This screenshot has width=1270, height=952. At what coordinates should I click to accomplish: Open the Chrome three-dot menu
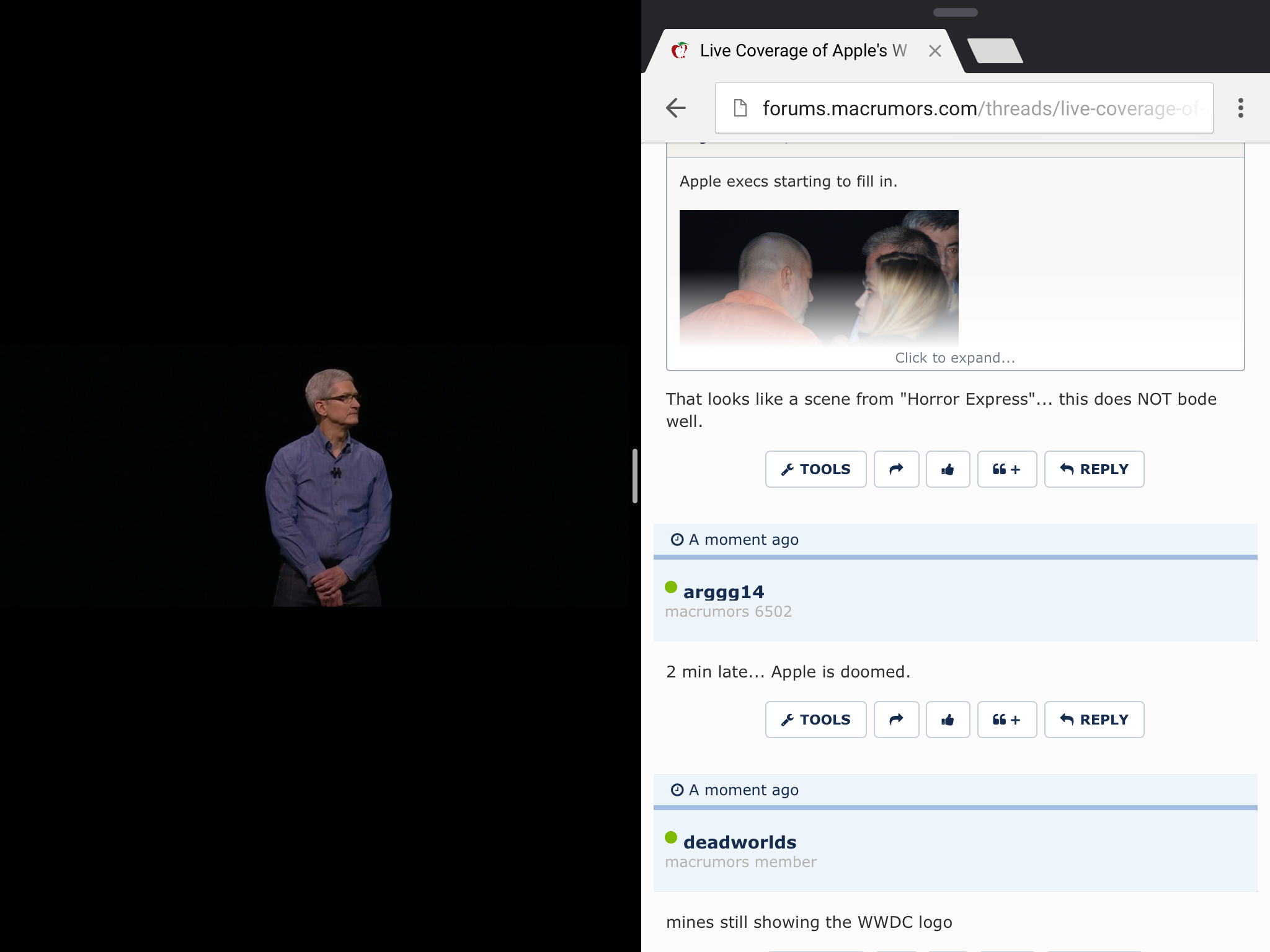tap(1240, 108)
